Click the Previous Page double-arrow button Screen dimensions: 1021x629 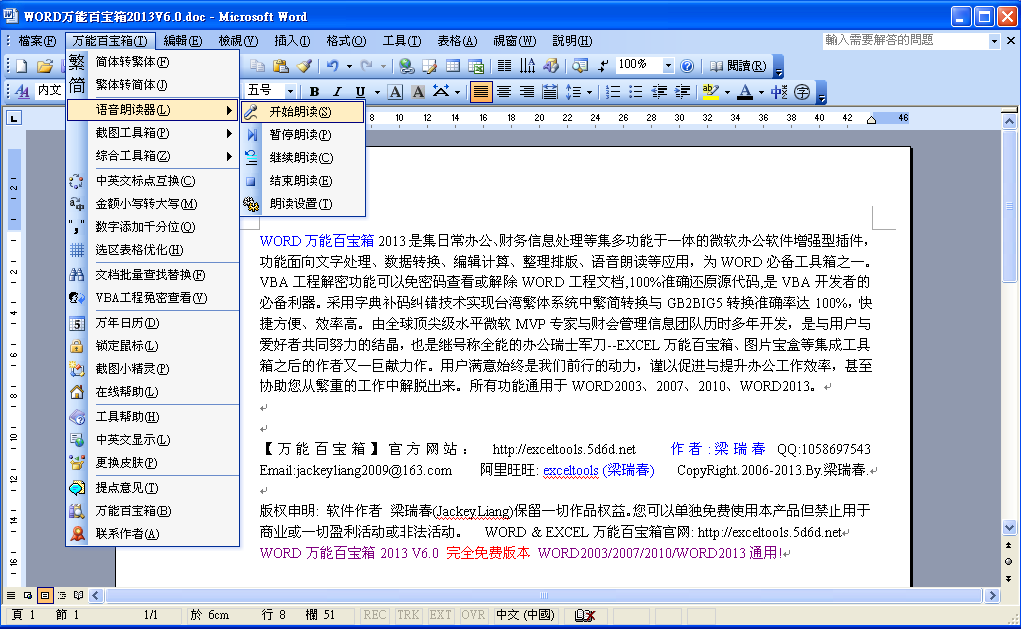[x=1009, y=545]
